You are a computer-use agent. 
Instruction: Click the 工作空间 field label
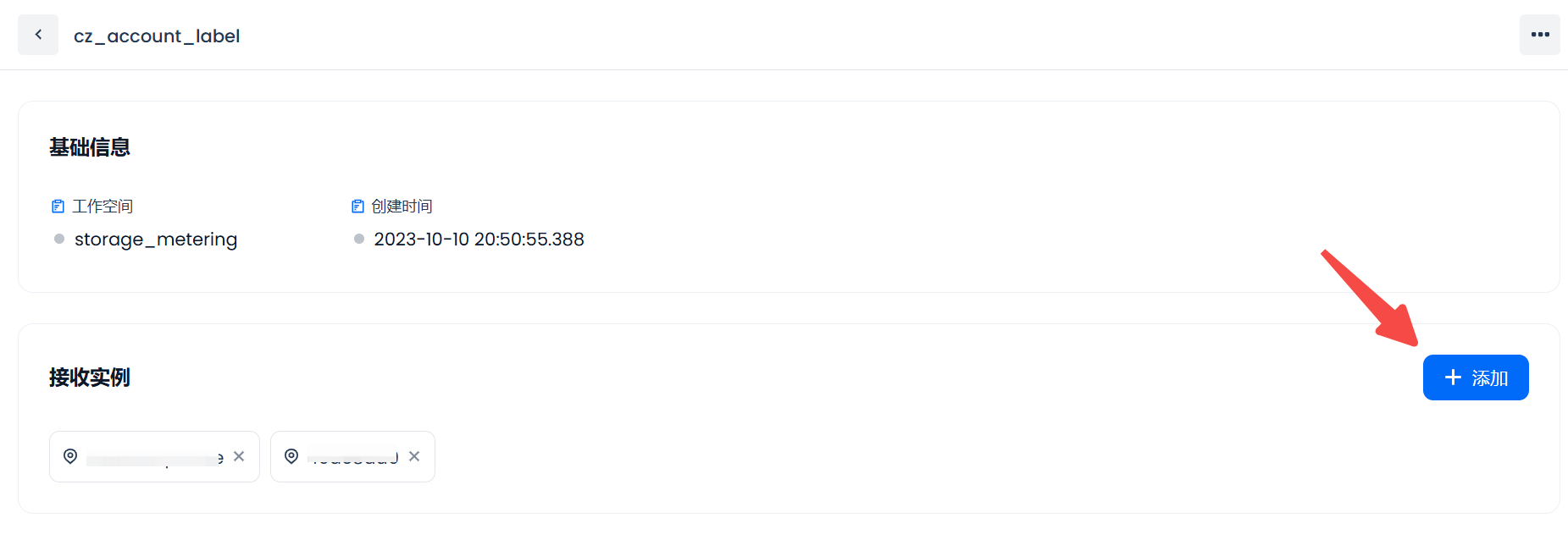point(103,207)
